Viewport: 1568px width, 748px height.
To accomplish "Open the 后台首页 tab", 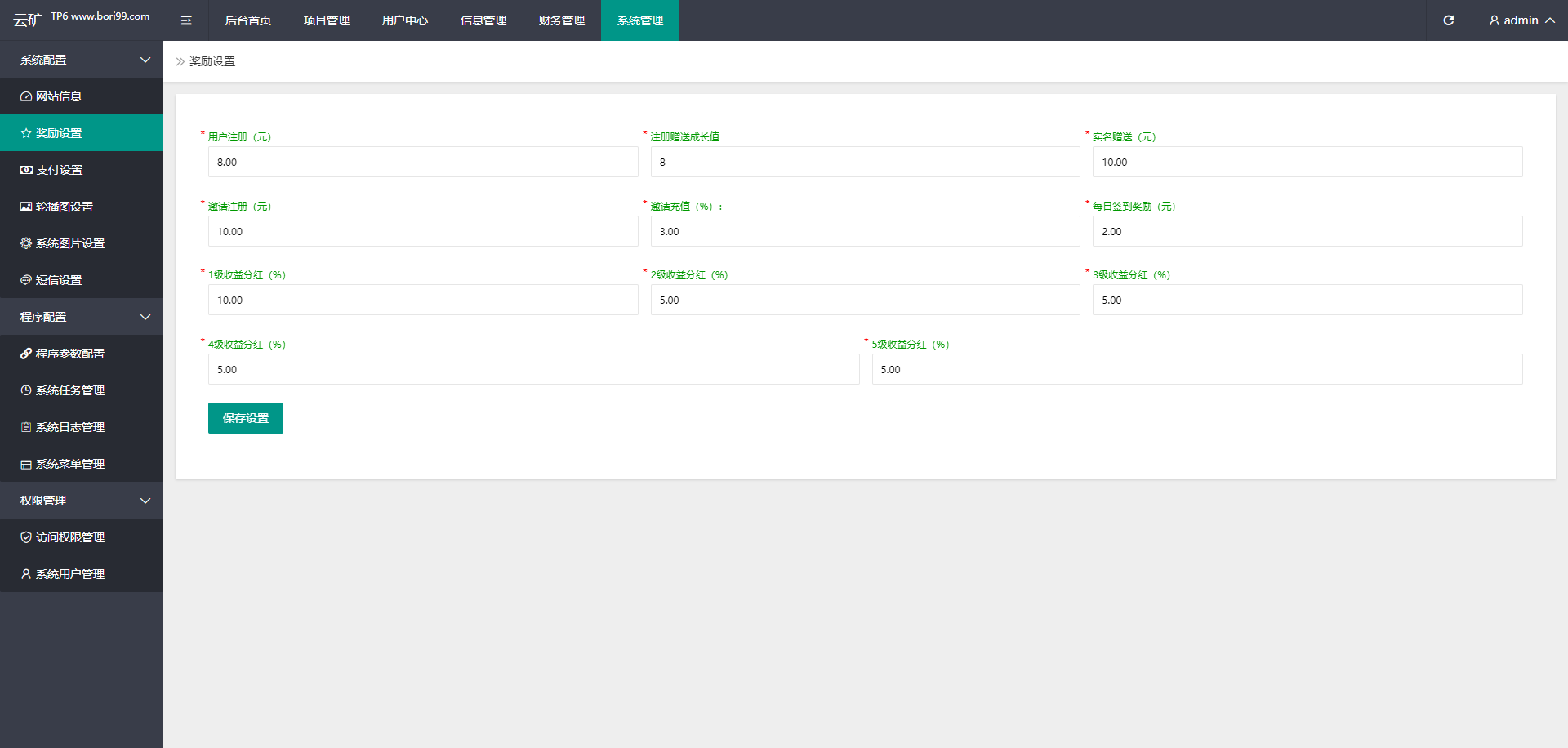I will [248, 20].
